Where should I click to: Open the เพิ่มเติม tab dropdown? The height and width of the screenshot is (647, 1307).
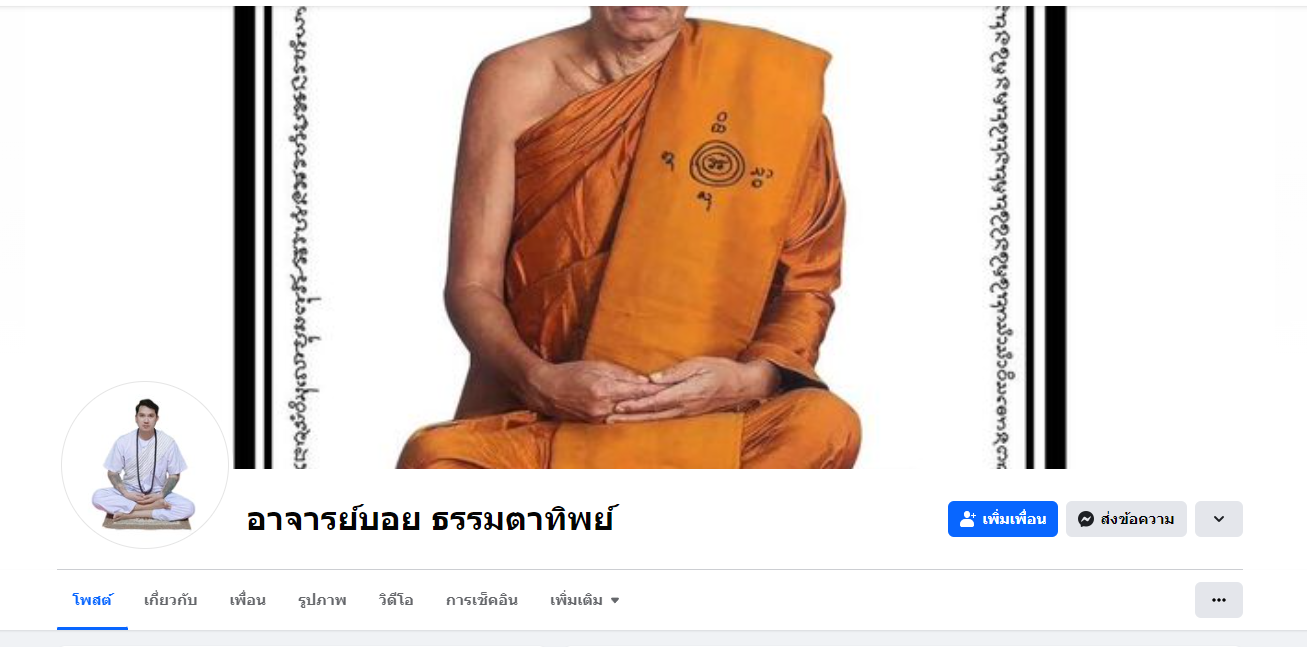pyautogui.click(x=585, y=600)
